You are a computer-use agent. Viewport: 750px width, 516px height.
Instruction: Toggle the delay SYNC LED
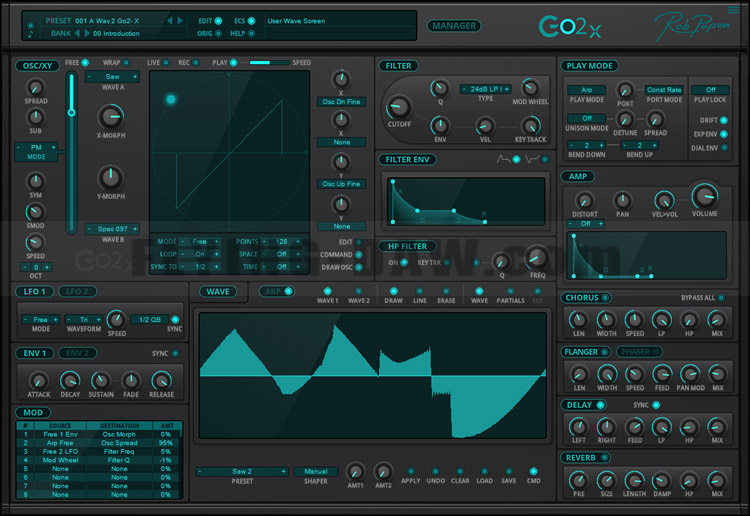pos(656,405)
